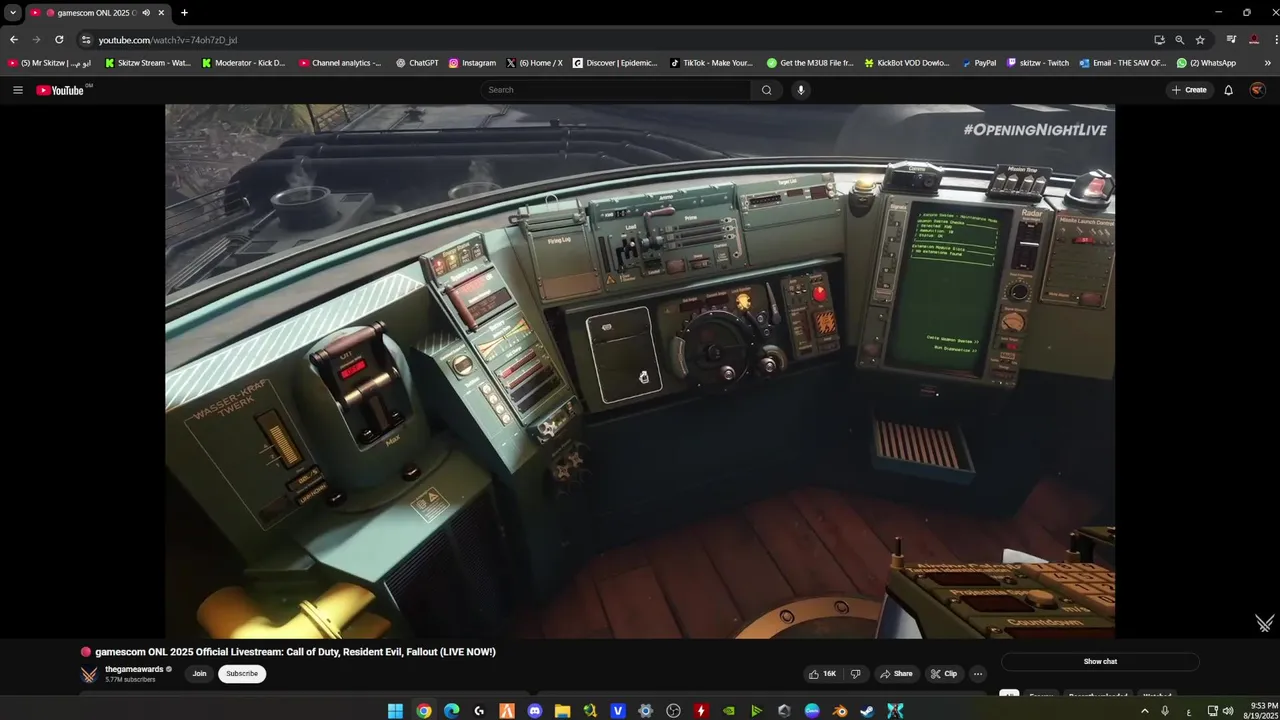Join thegameawards channel membership
The width and height of the screenshot is (1280, 720).
(199, 674)
